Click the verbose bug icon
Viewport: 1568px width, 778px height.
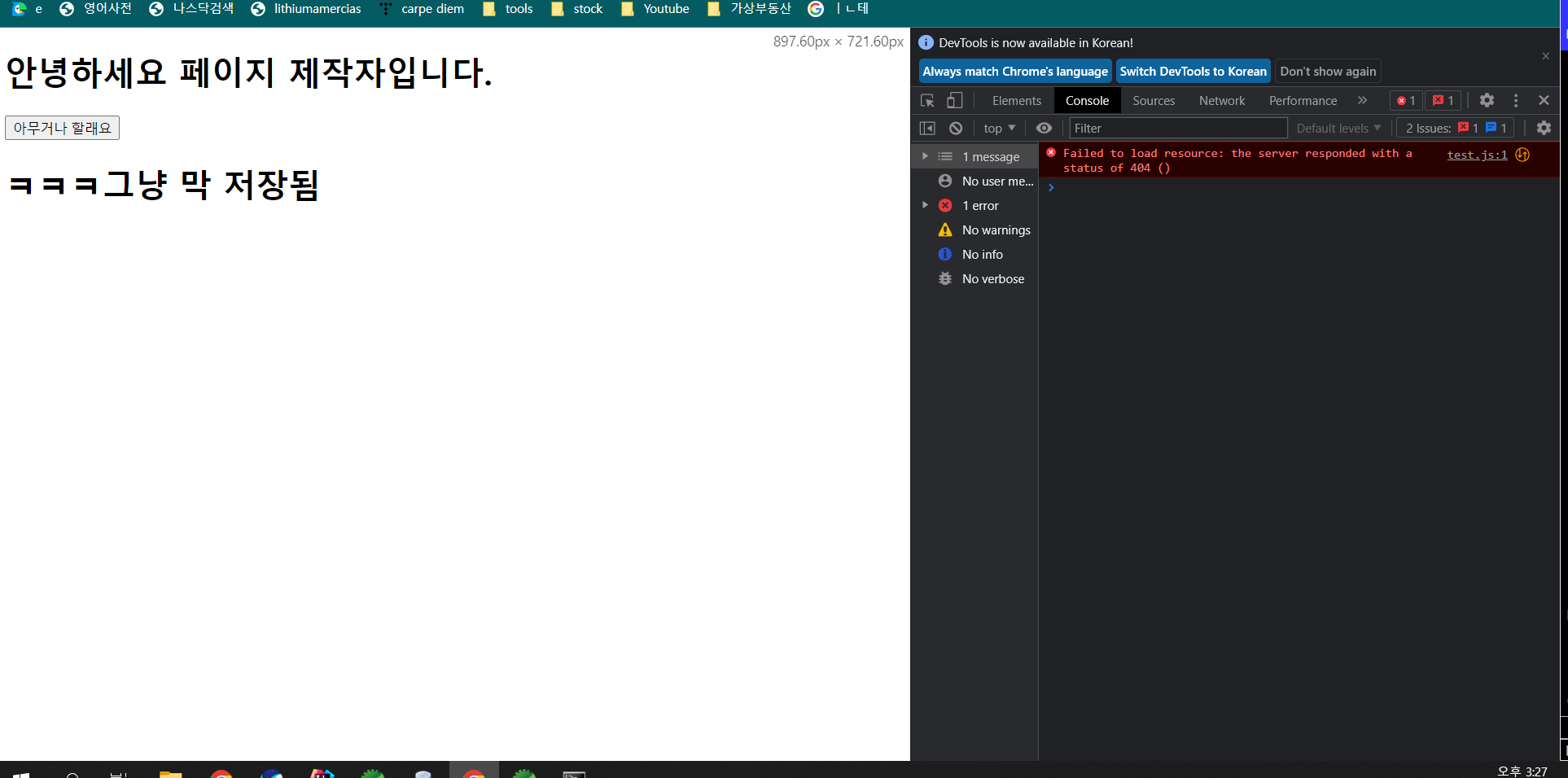coord(945,278)
